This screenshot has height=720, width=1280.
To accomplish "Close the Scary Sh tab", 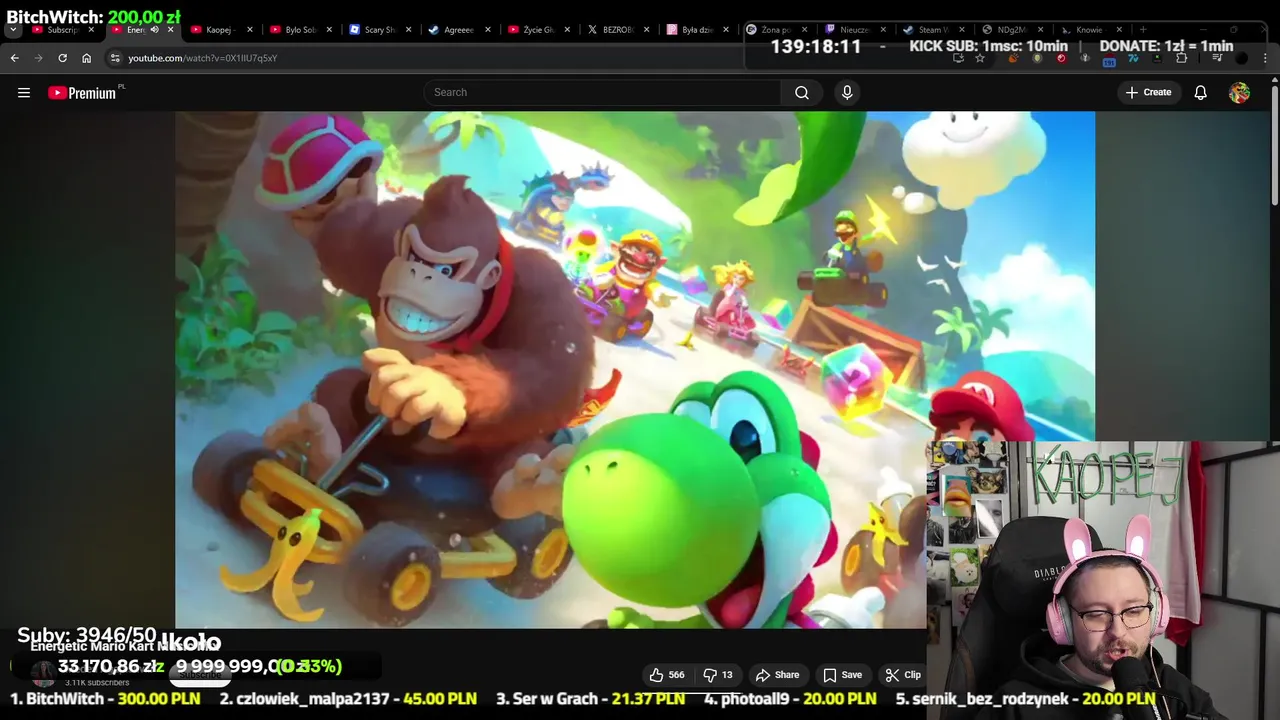I will click(407, 30).
